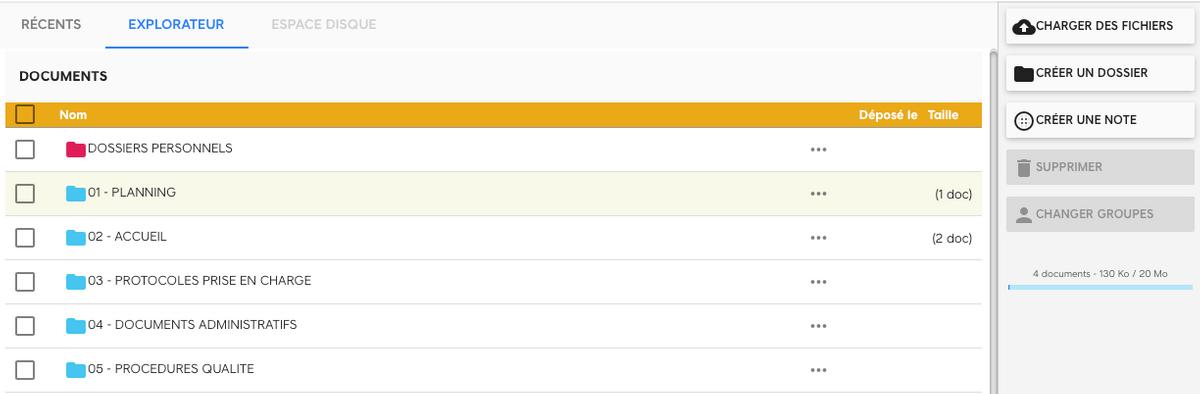Open the options menu for 02 - ACCUEIL
The image size is (1200, 394).
point(819,238)
